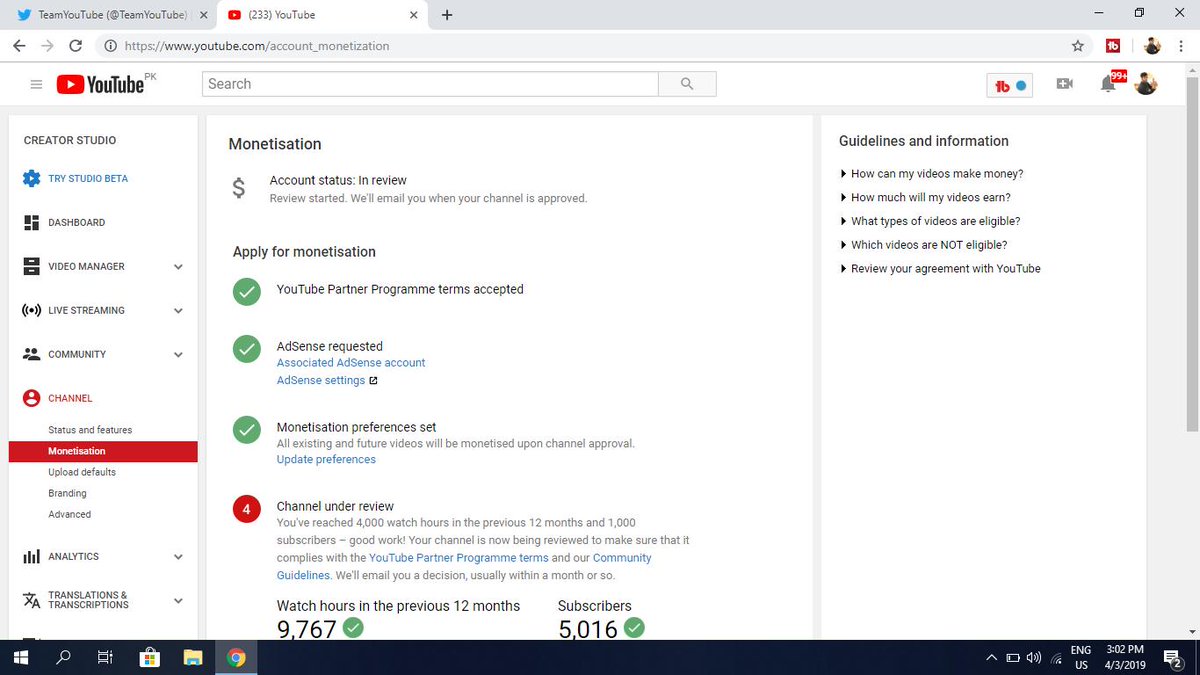The width and height of the screenshot is (1200, 675).
Task: Click the browser address bar URL
Action: coord(255,46)
